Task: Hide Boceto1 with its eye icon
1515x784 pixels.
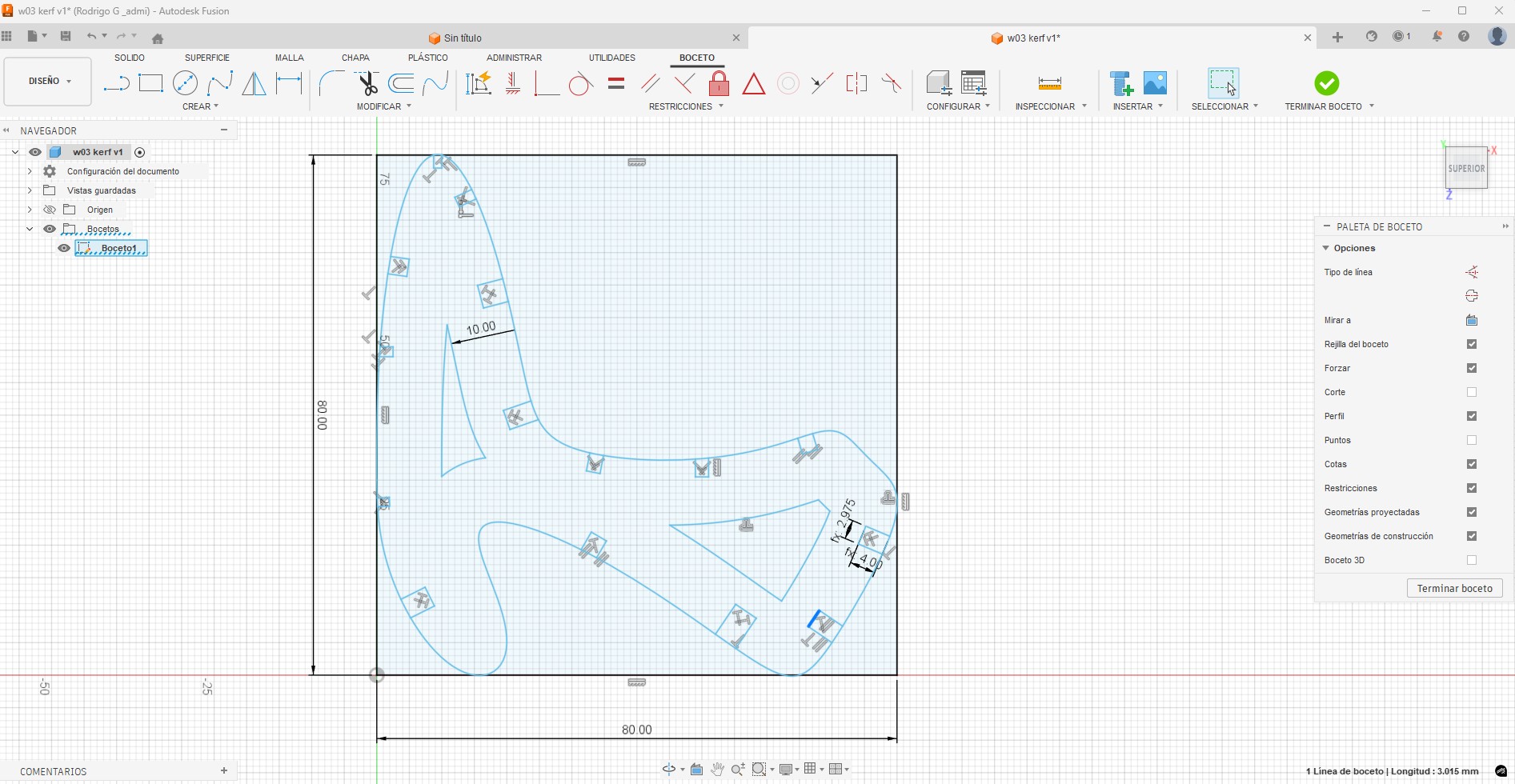Action: [x=64, y=248]
